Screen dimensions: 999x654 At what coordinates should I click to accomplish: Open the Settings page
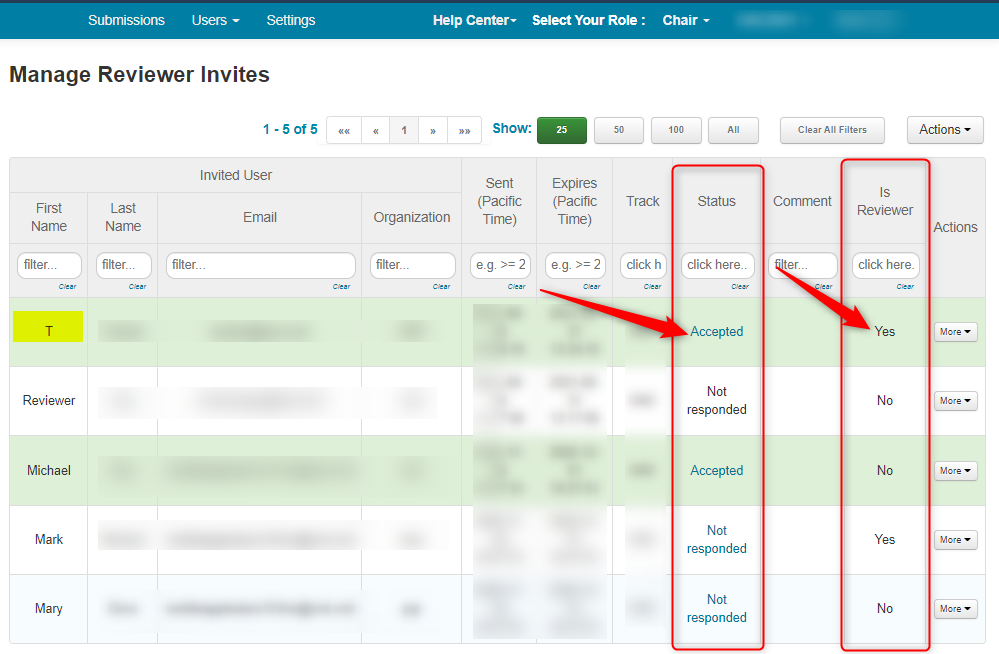pyautogui.click(x=291, y=20)
